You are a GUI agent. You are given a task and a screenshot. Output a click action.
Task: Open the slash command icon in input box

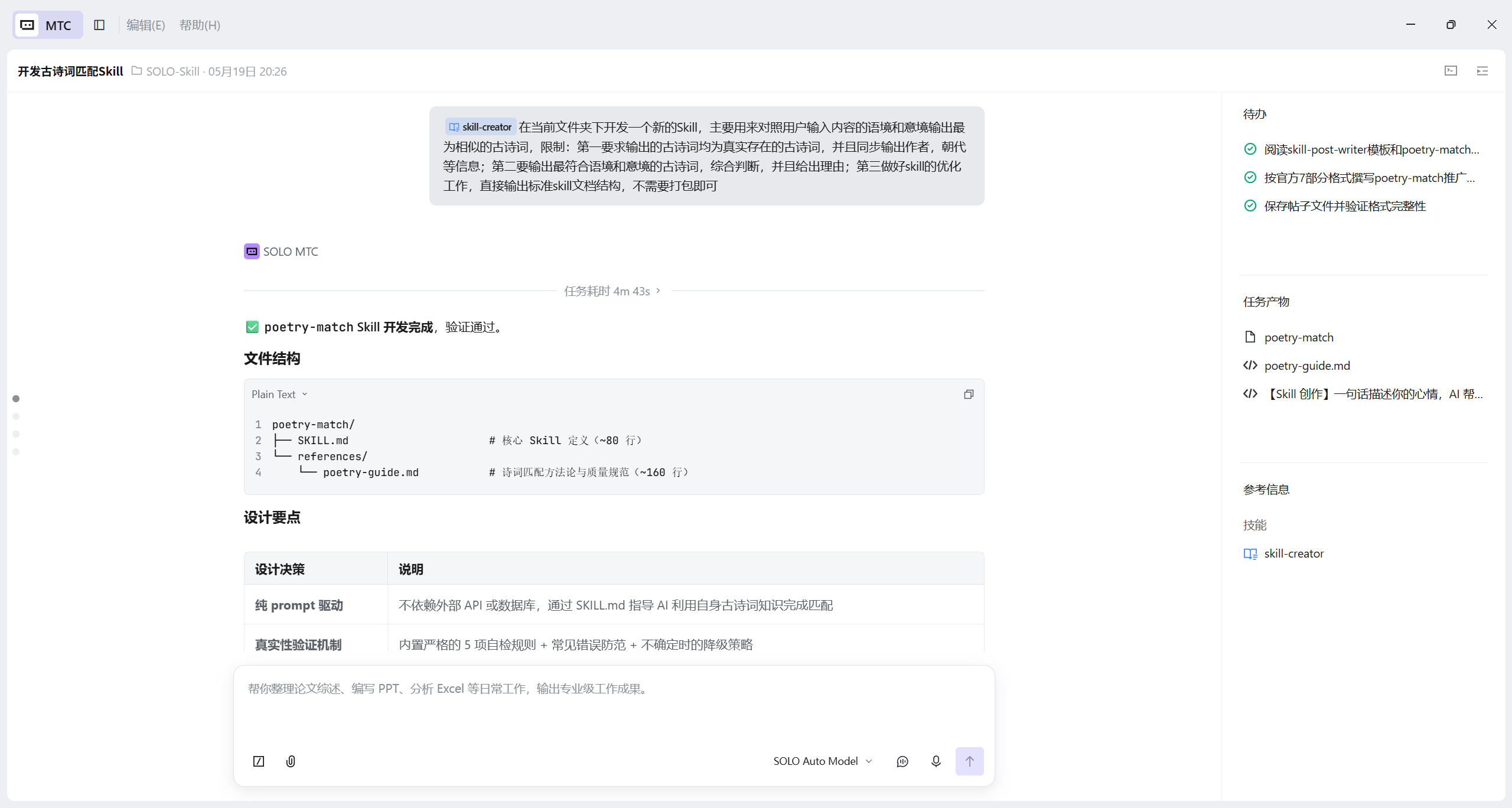(259, 761)
